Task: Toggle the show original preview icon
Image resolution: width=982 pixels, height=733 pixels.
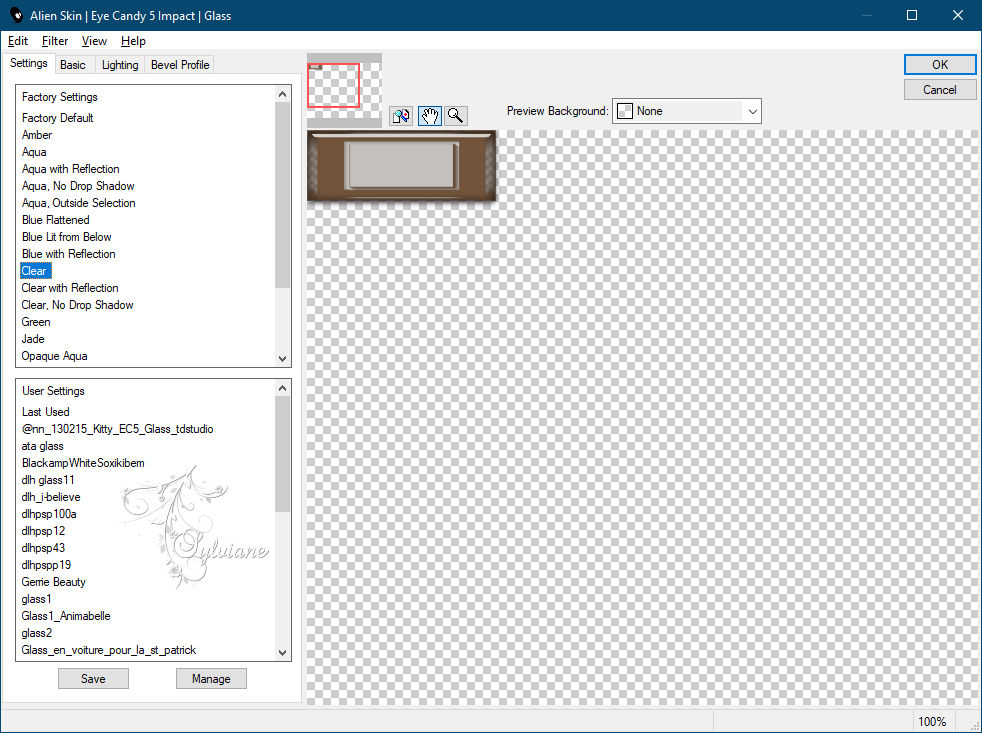Action: (401, 116)
